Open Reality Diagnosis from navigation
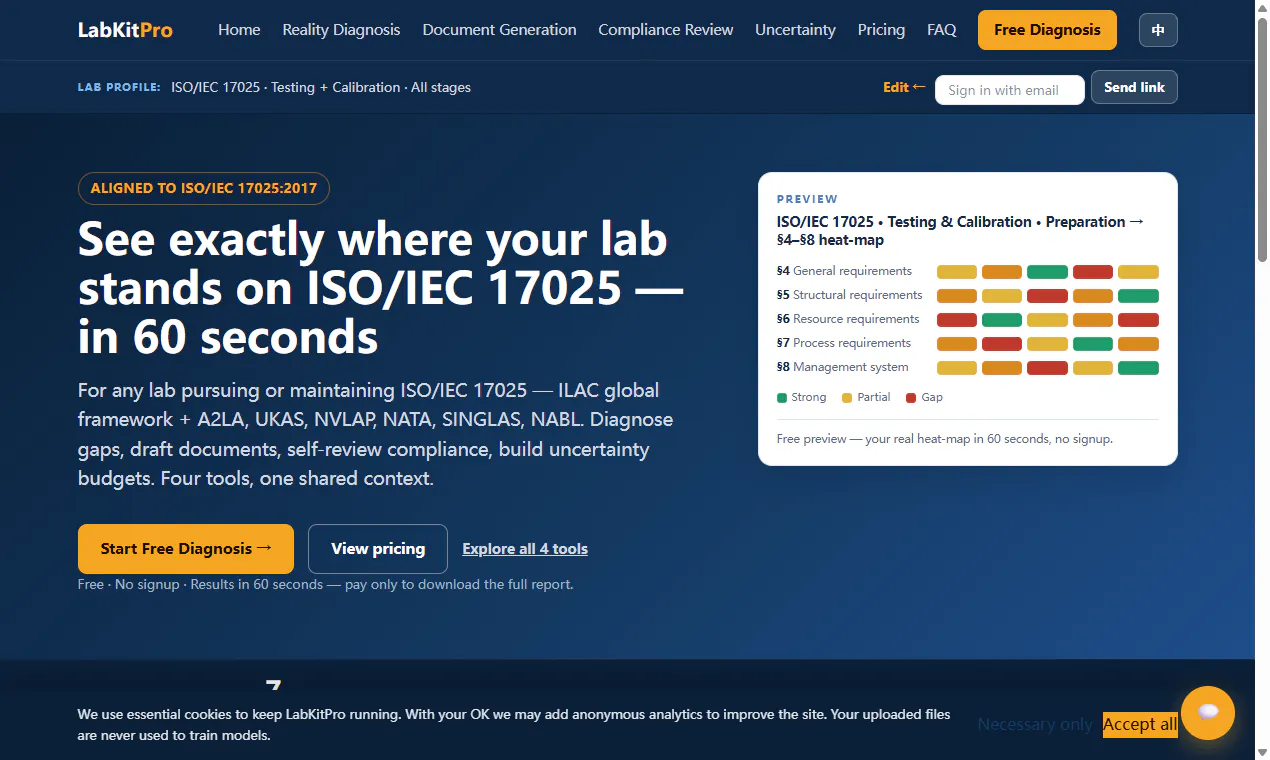 pyautogui.click(x=341, y=30)
